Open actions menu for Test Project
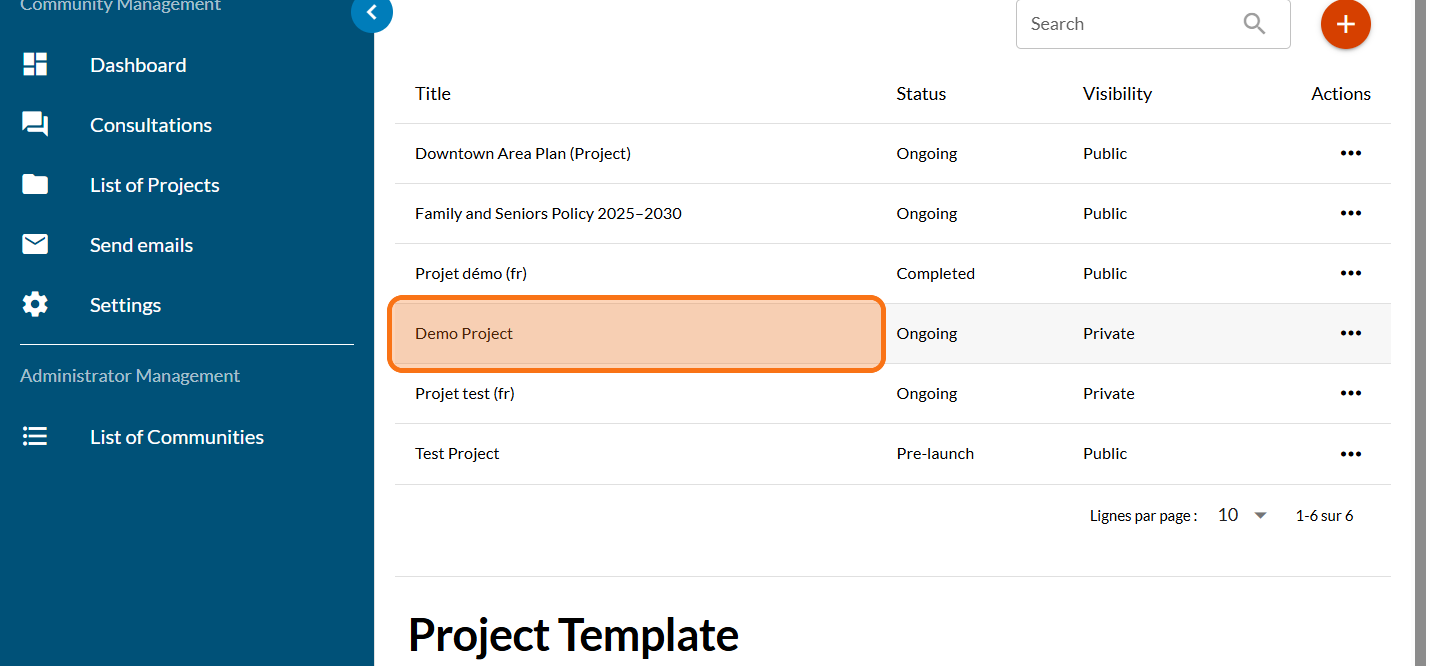The height and width of the screenshot is (666, 1430). (1350, 453)
